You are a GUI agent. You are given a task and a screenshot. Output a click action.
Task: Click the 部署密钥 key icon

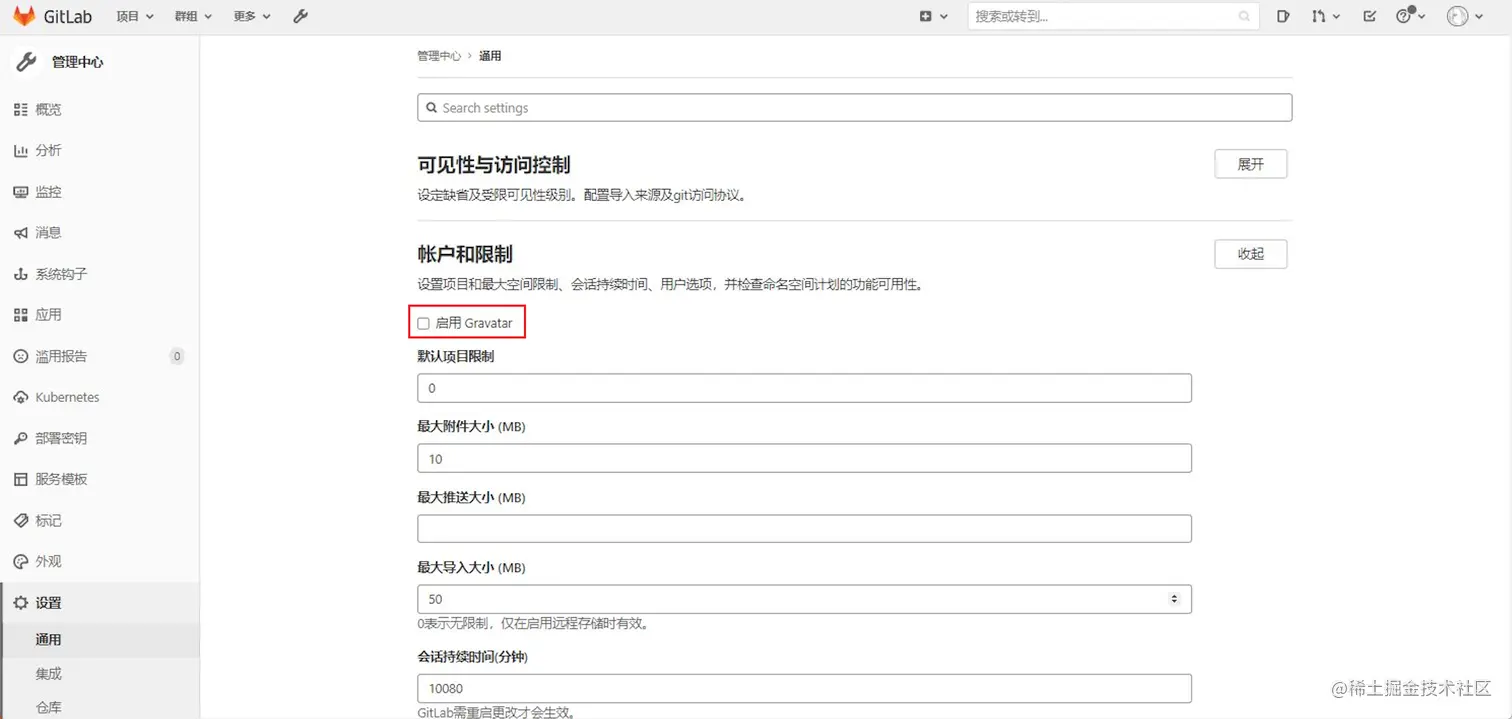pos(20,438)
